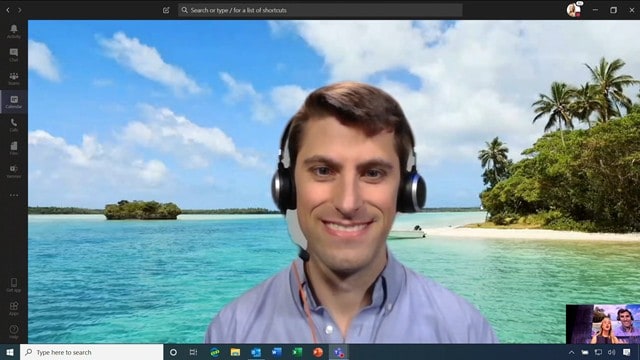
Task: Open the Windows Start menu
Action: click(10, 352)
